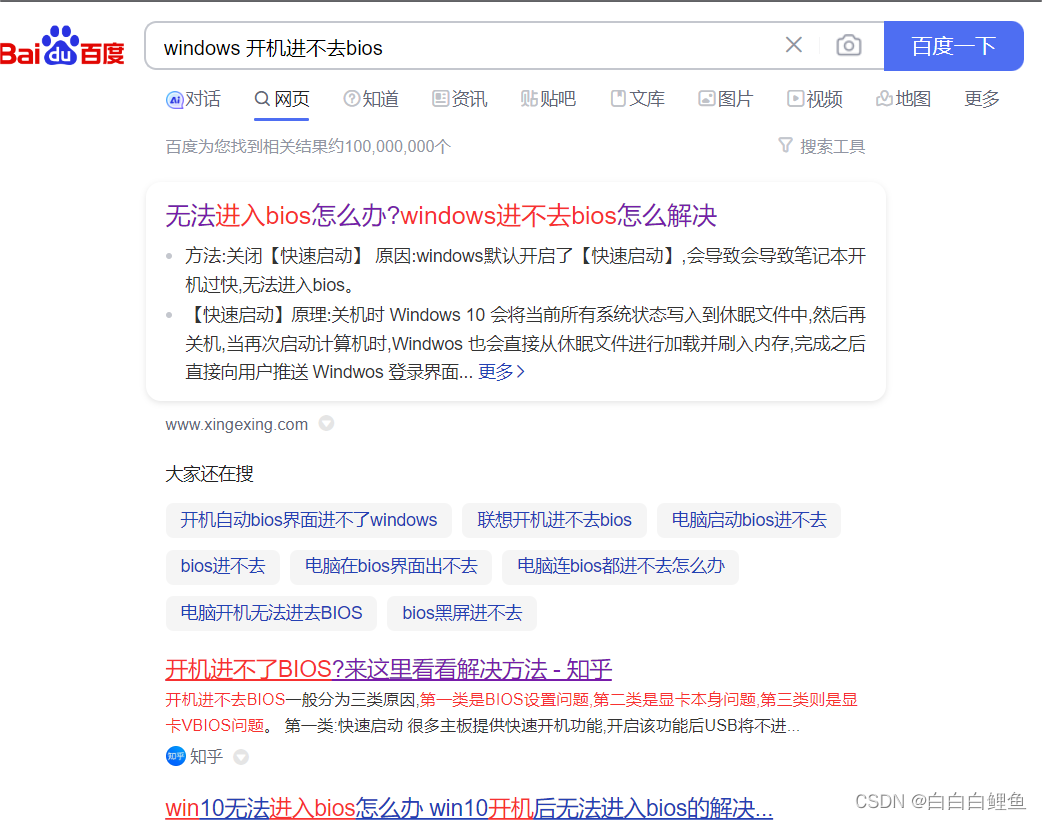
Task: Click the 贴吧 tab icon
Action: [529, 98]
